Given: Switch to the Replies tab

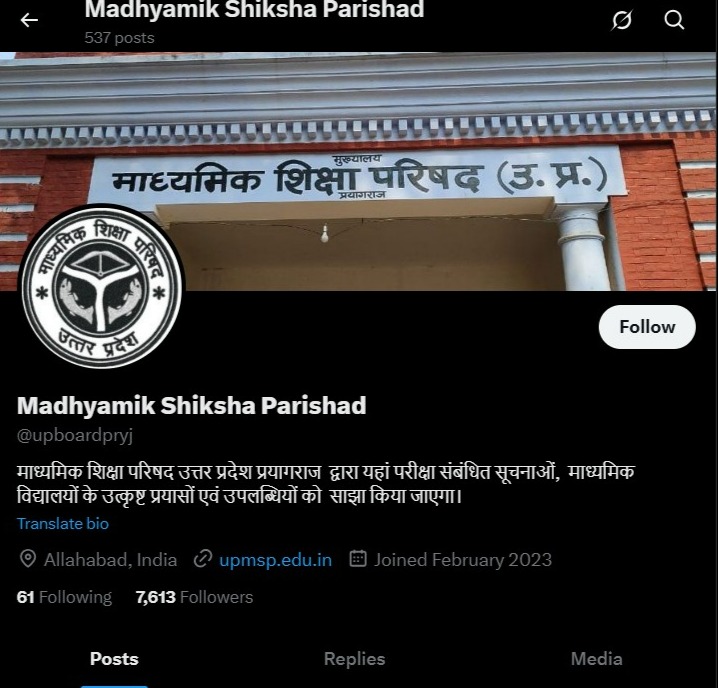Looking at the screenshot, I should coord(354,659).
